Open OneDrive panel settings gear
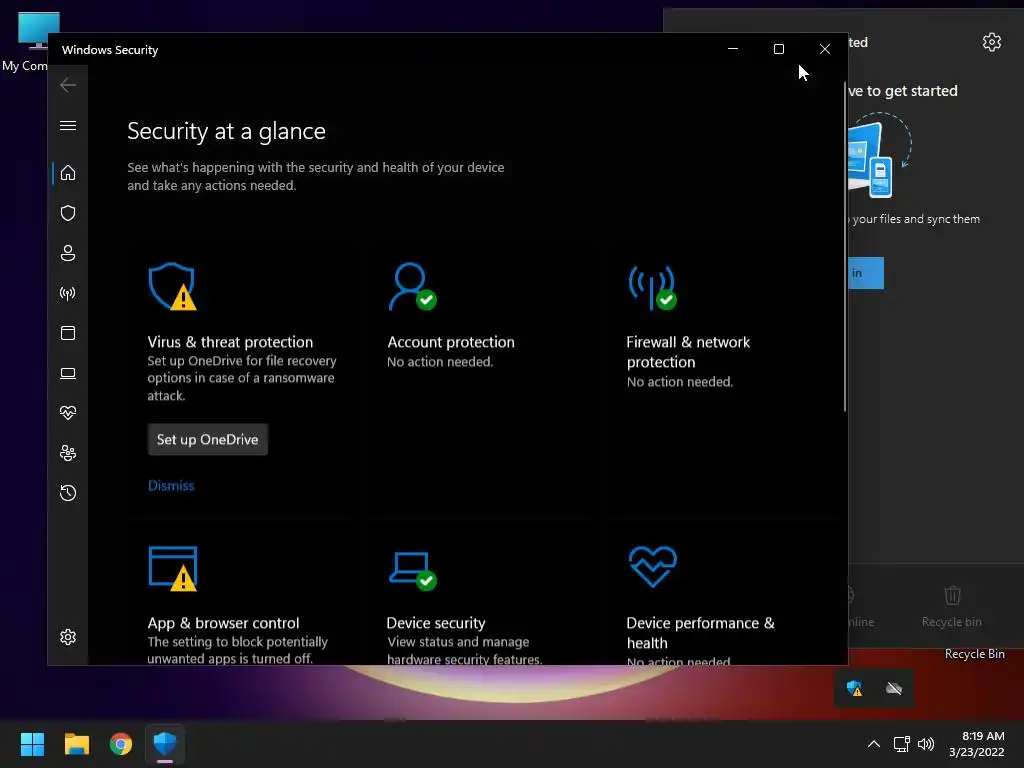This screenshot has height=768, width=1024. pos(991,42)
